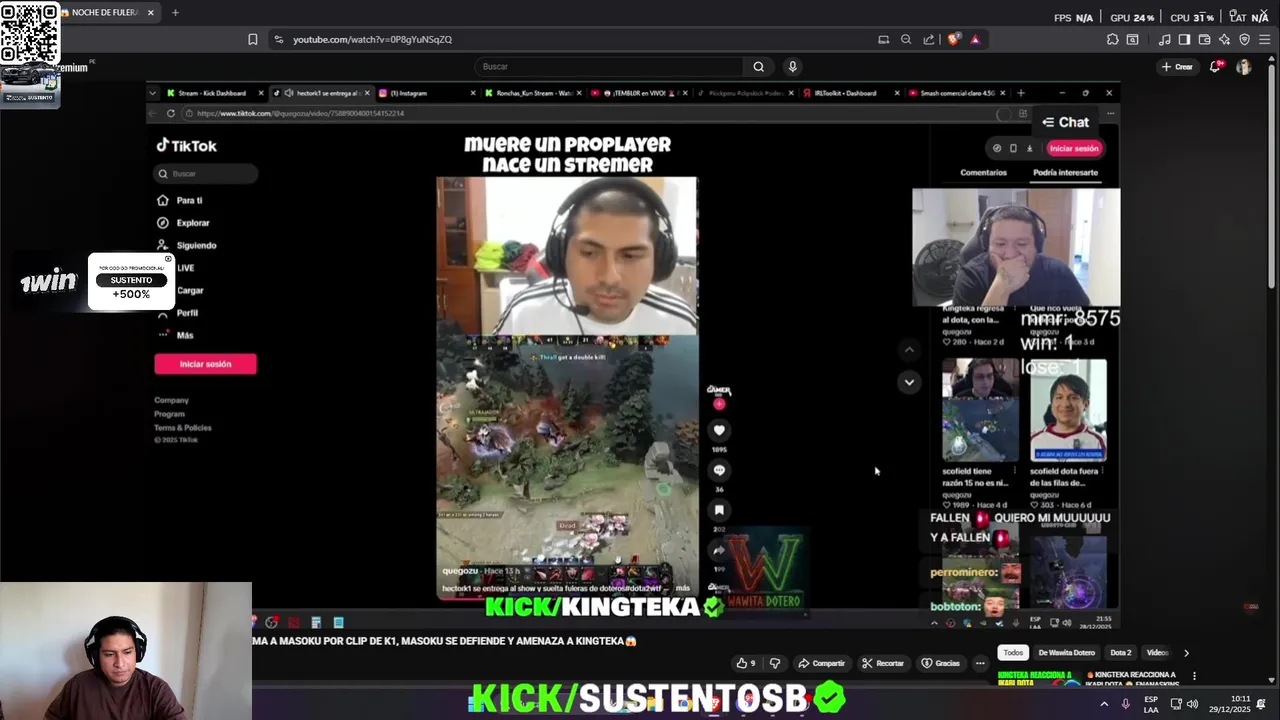The width and height of the screenshot is (1280, 720).
Task: Click the Brave Rewards triangle icon
Action: [x=975, y=39]
